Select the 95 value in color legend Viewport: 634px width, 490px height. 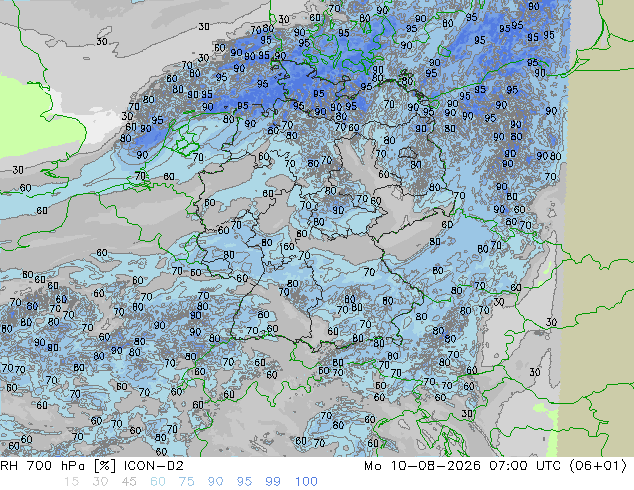(x=244, y=482)
